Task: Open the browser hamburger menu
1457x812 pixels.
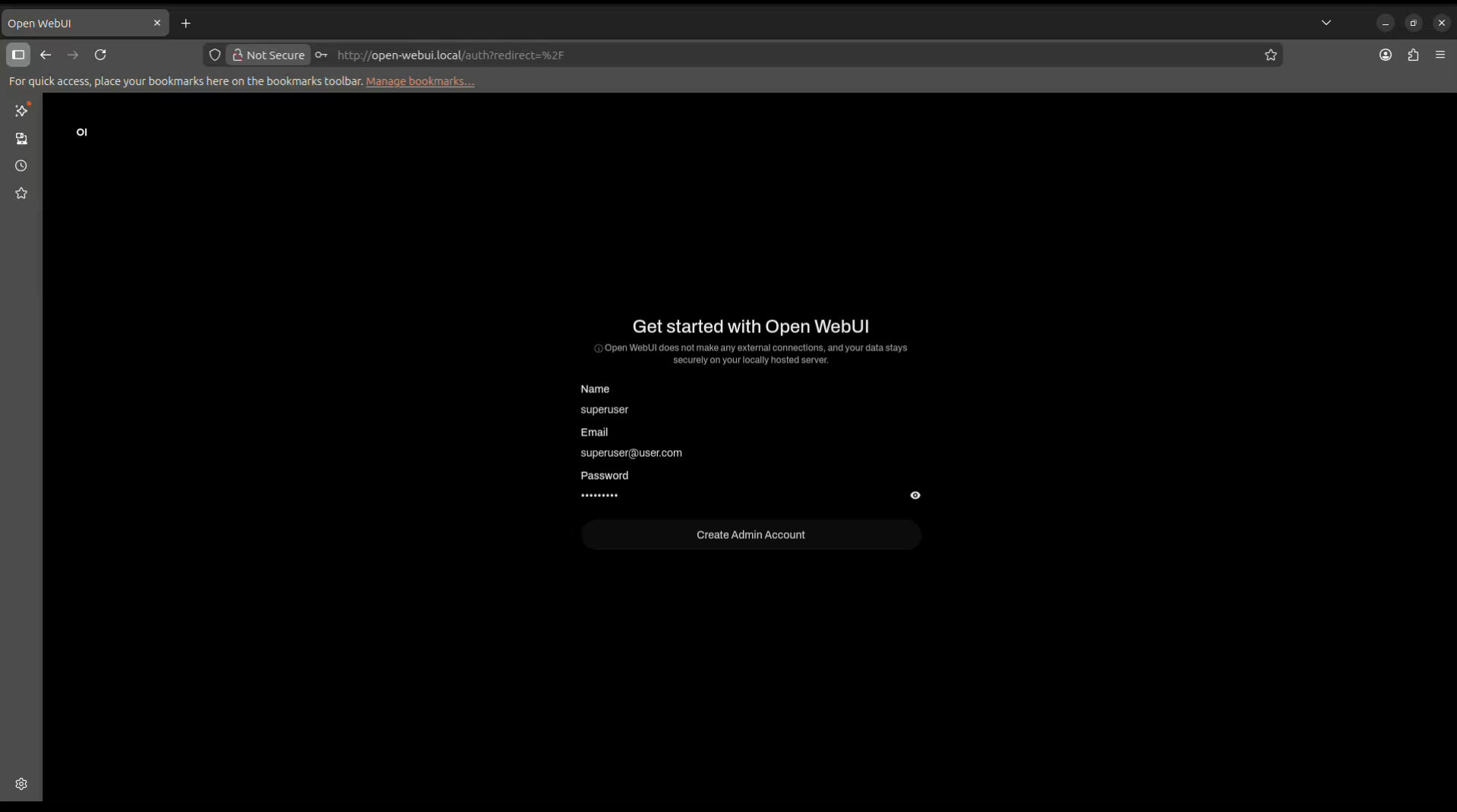Action: point(1440,55)
